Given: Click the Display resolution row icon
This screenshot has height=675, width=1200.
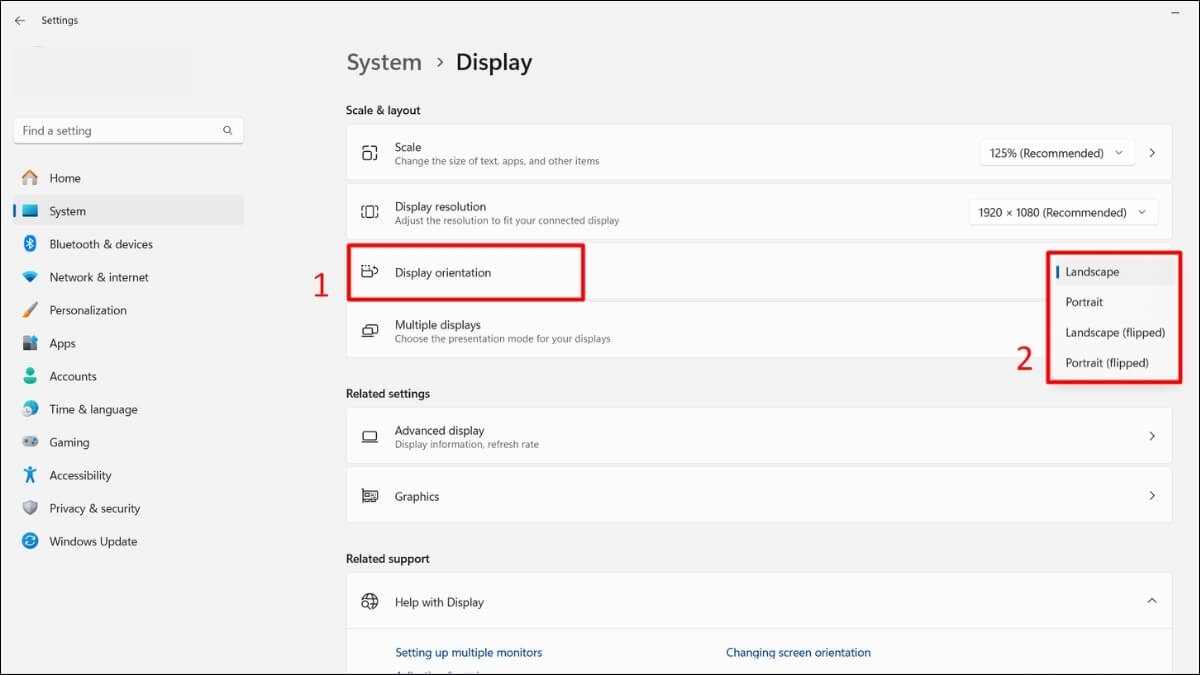Looking at the screenshot, I should (x=370, y=212).
